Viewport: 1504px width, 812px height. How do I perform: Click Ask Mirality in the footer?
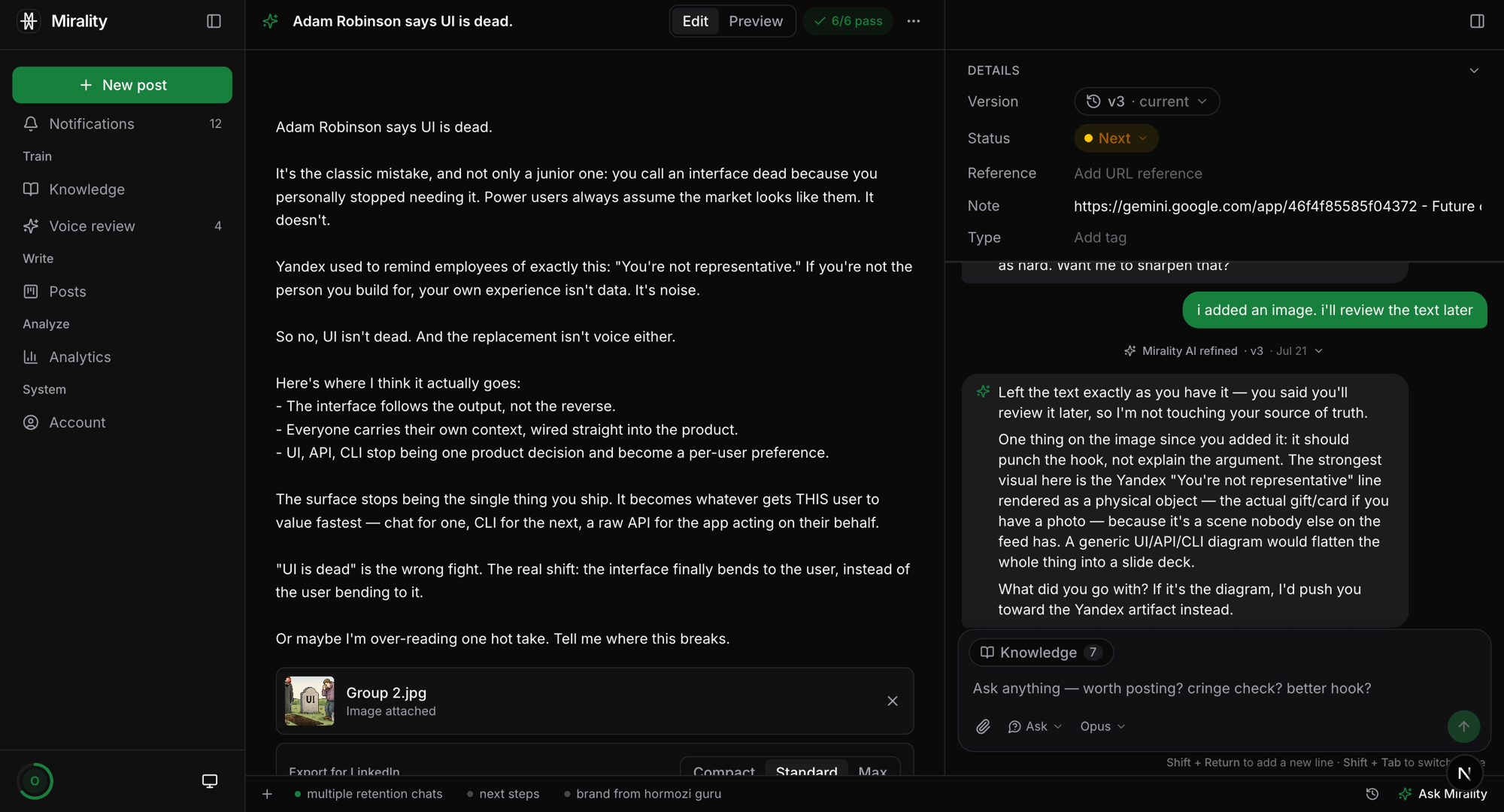pyautogui.click(x=1442, y=793)
